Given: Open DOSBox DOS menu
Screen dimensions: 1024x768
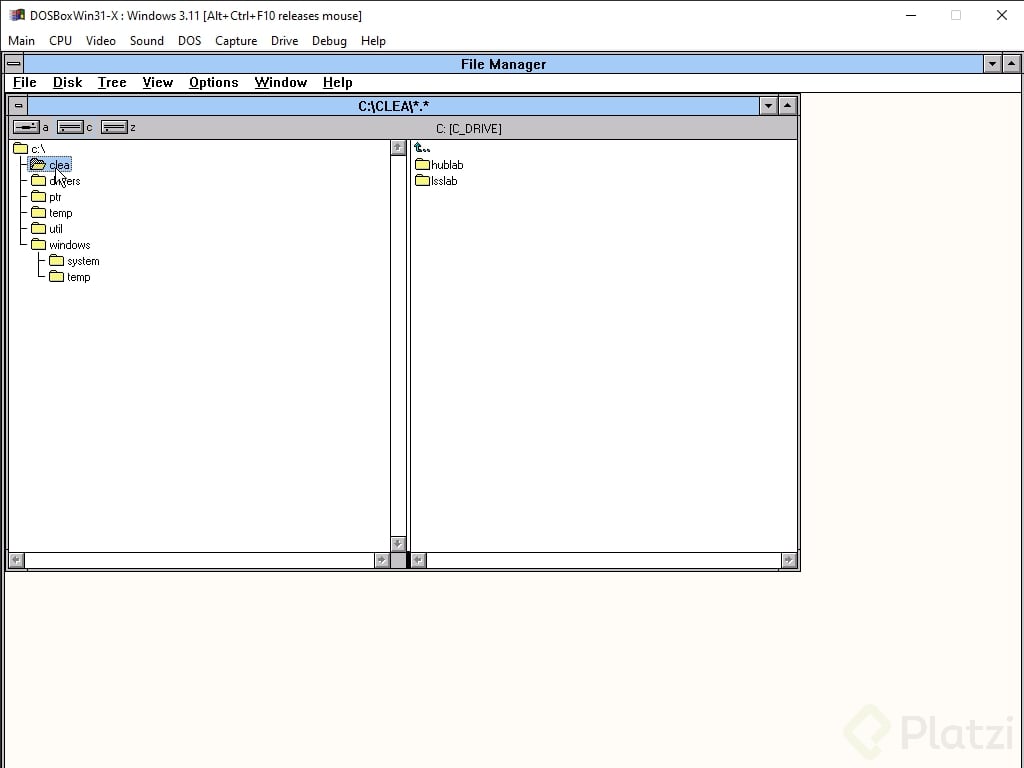Looking at the screenshot, I should pos(189,40).
